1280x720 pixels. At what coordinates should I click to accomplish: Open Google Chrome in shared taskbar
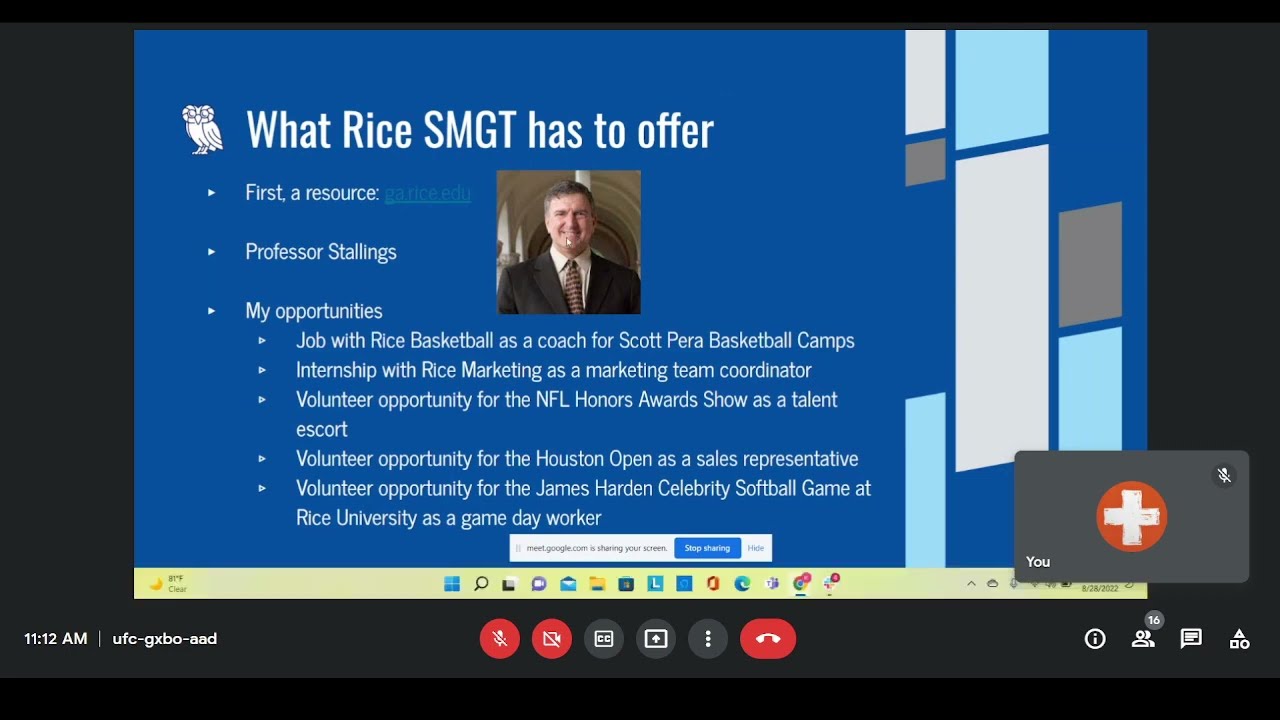click(801, 583)
